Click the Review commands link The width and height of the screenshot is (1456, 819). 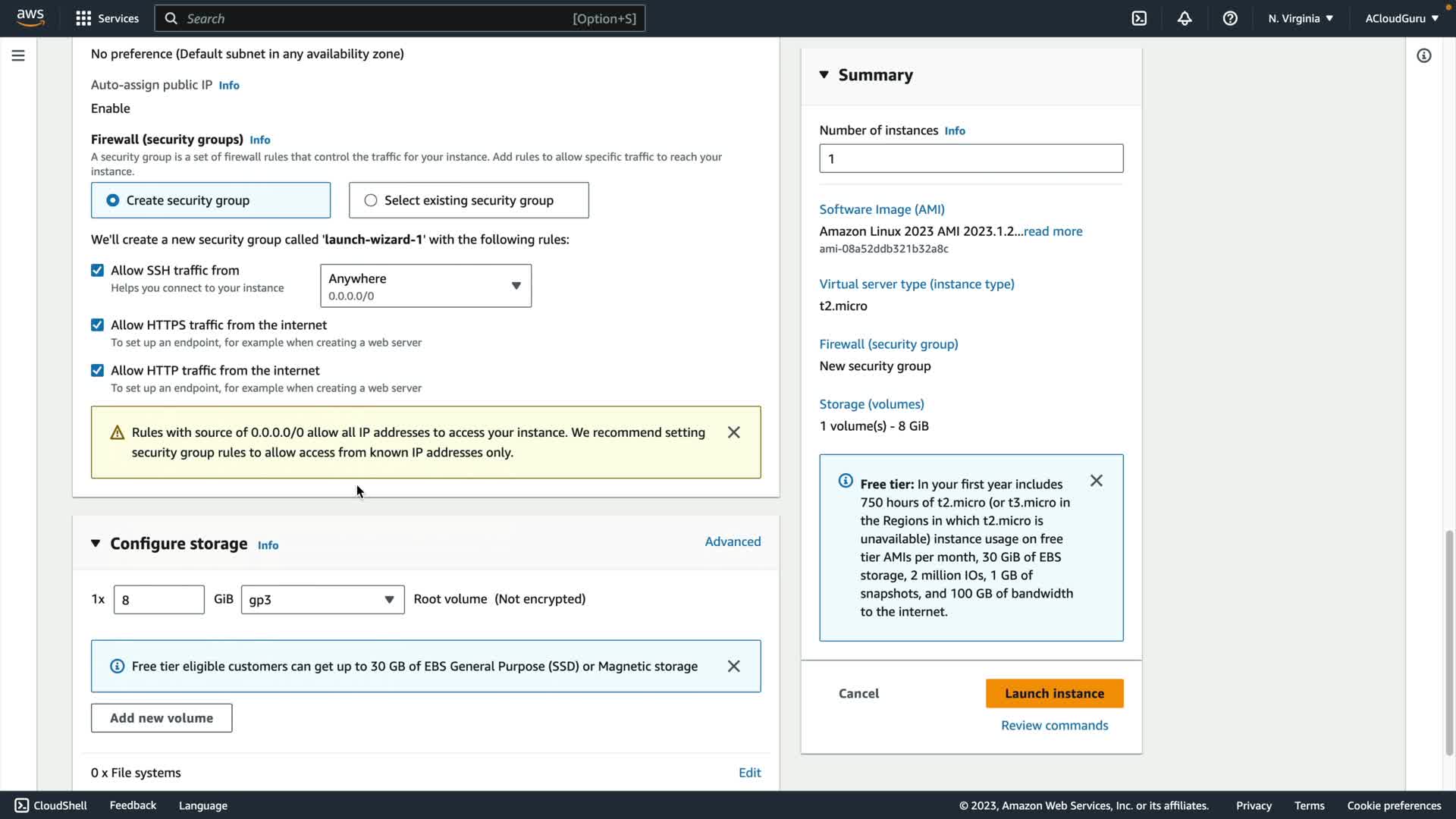click(1054, 725)
